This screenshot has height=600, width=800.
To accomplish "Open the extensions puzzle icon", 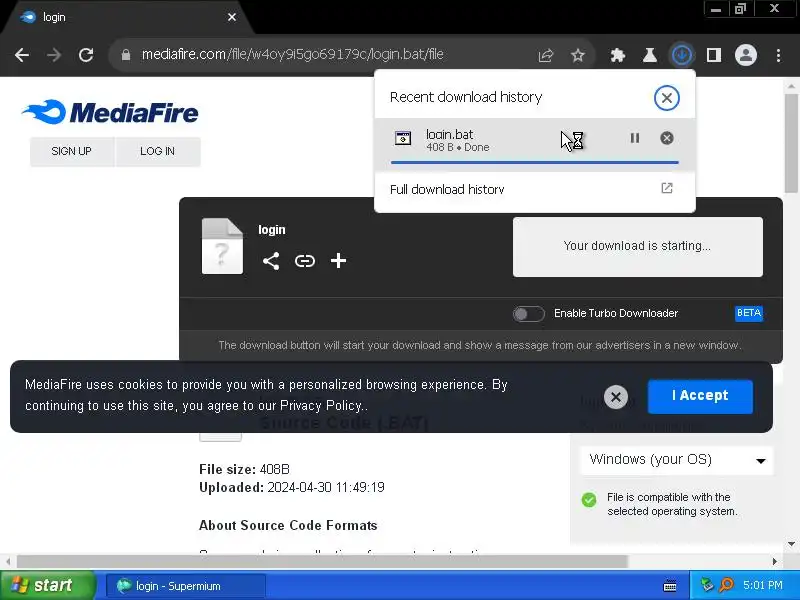I will click(618, 55).
